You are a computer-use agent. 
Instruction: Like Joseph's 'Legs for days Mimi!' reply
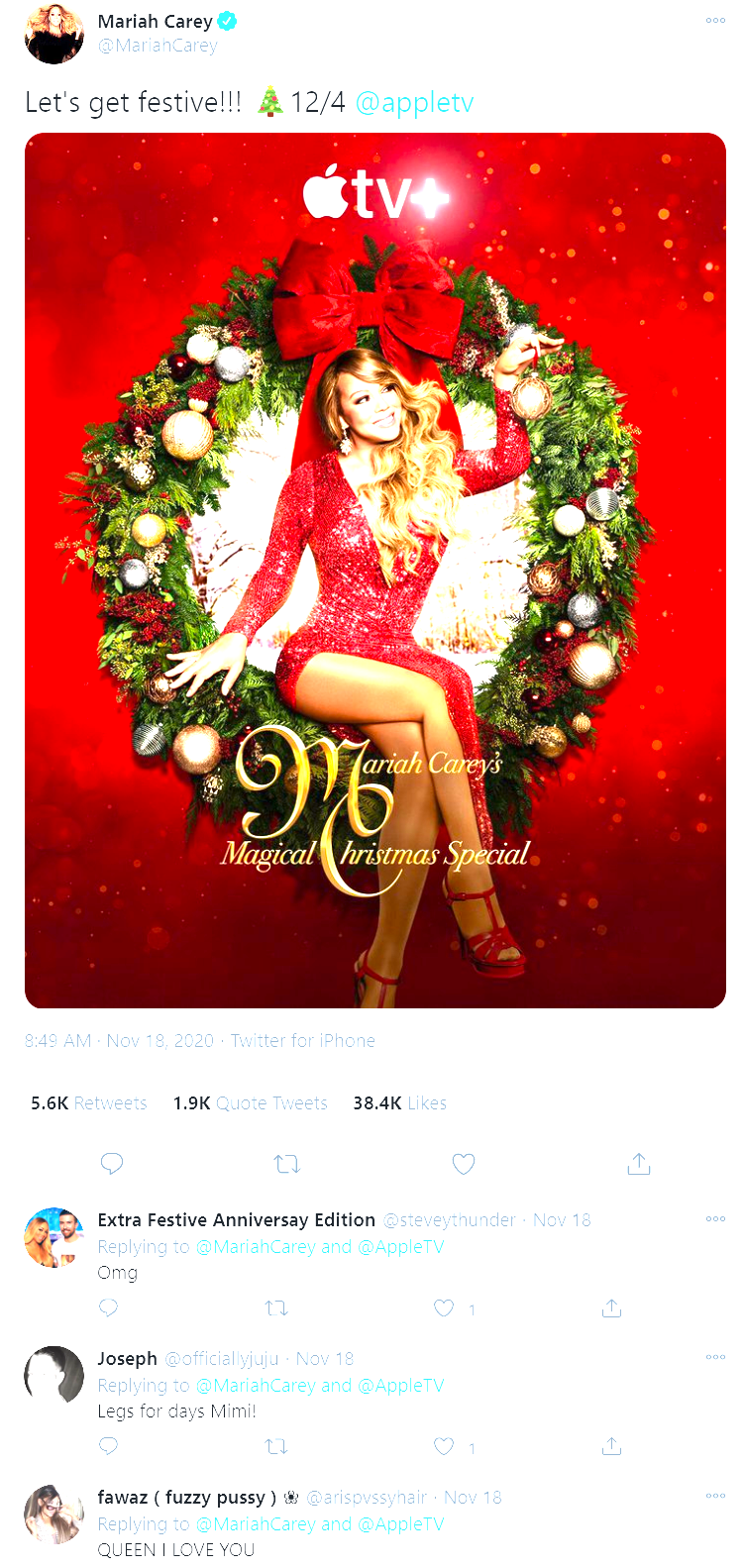point(444,1447)
